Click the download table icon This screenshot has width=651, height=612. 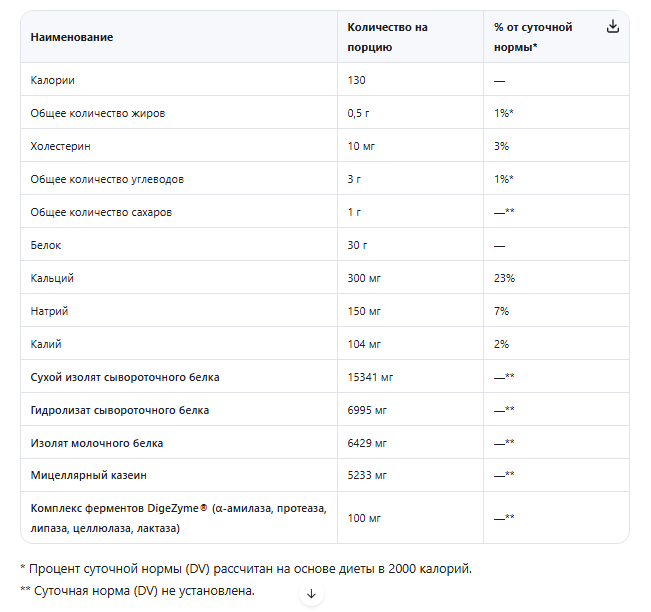pyautogui.click(x=613, y=27)
